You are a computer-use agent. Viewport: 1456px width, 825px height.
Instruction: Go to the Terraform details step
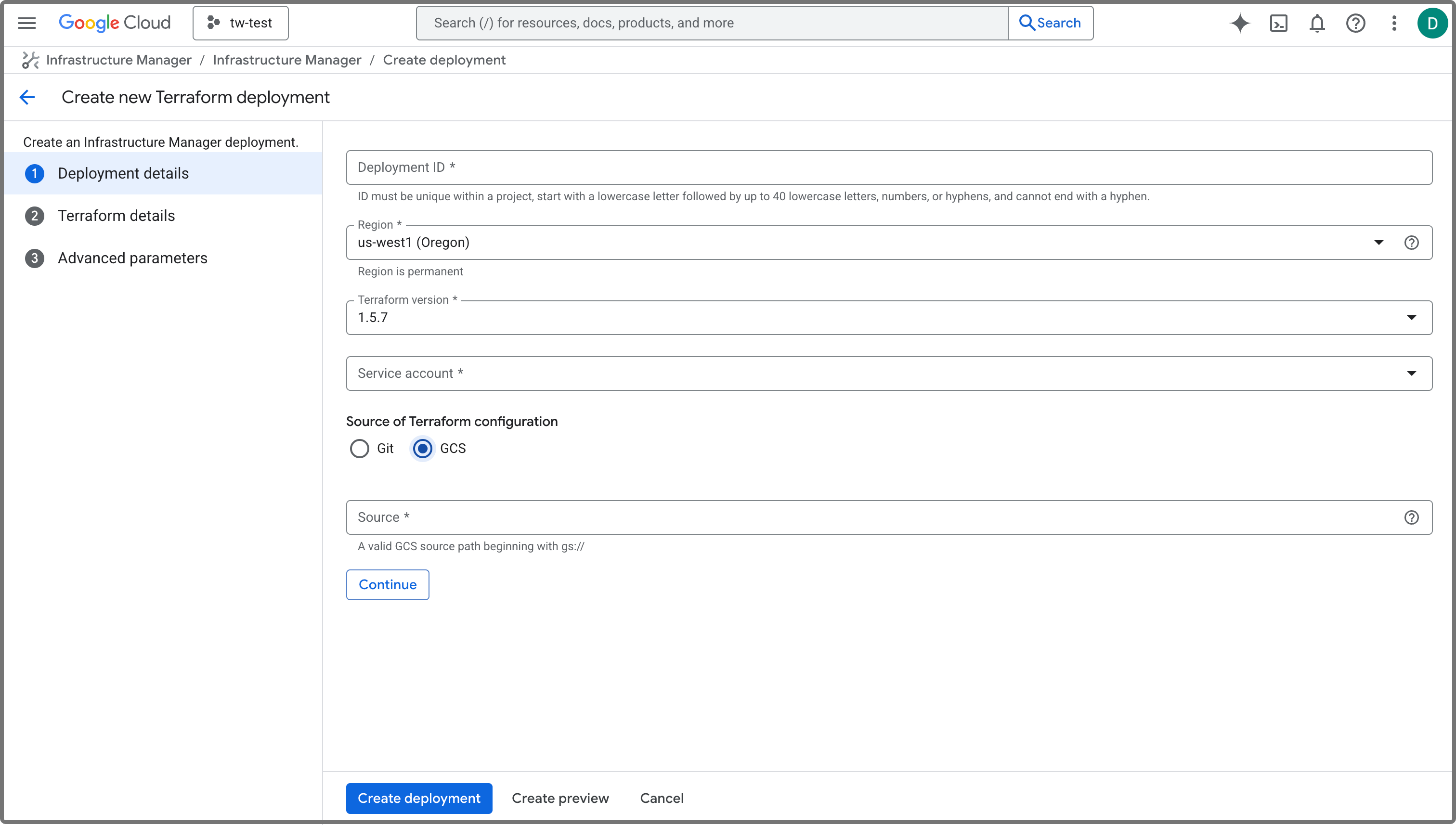tap(116, 215)
